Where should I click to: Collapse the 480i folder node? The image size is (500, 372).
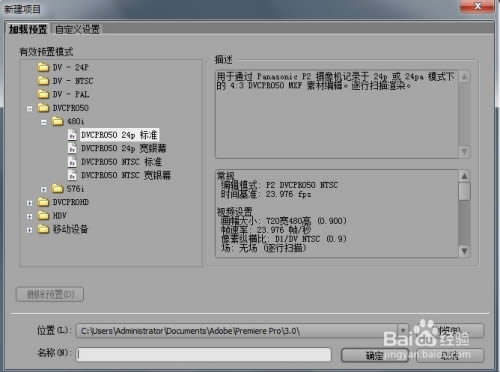(44, 122)
